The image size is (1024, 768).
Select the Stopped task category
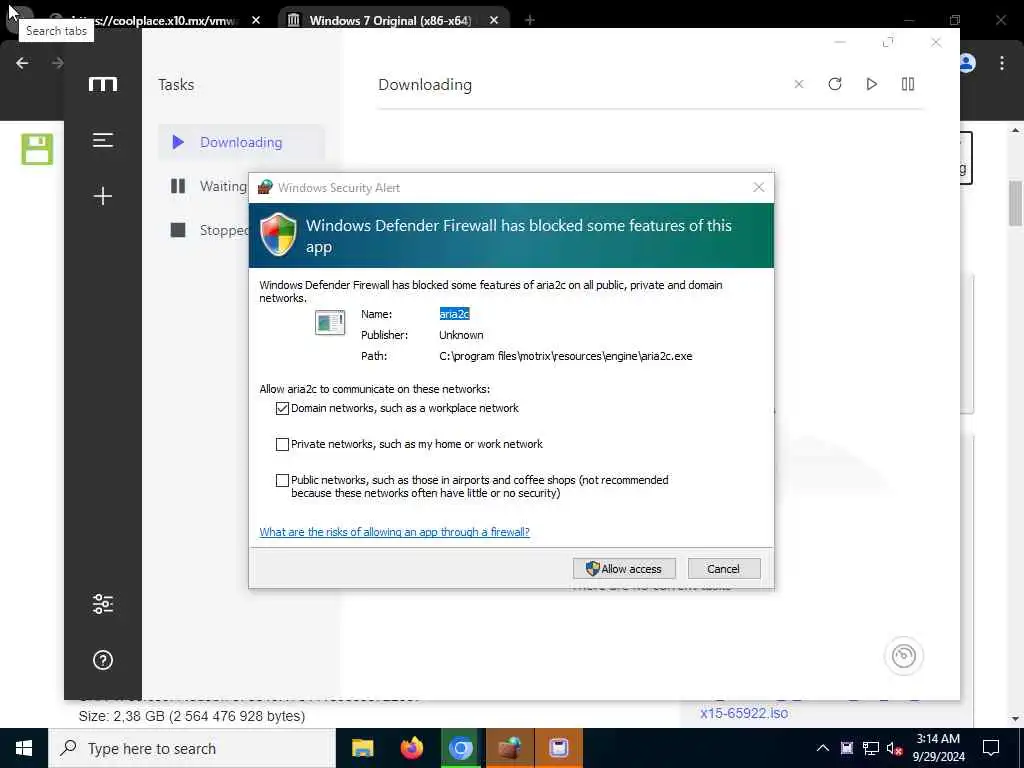208,230
